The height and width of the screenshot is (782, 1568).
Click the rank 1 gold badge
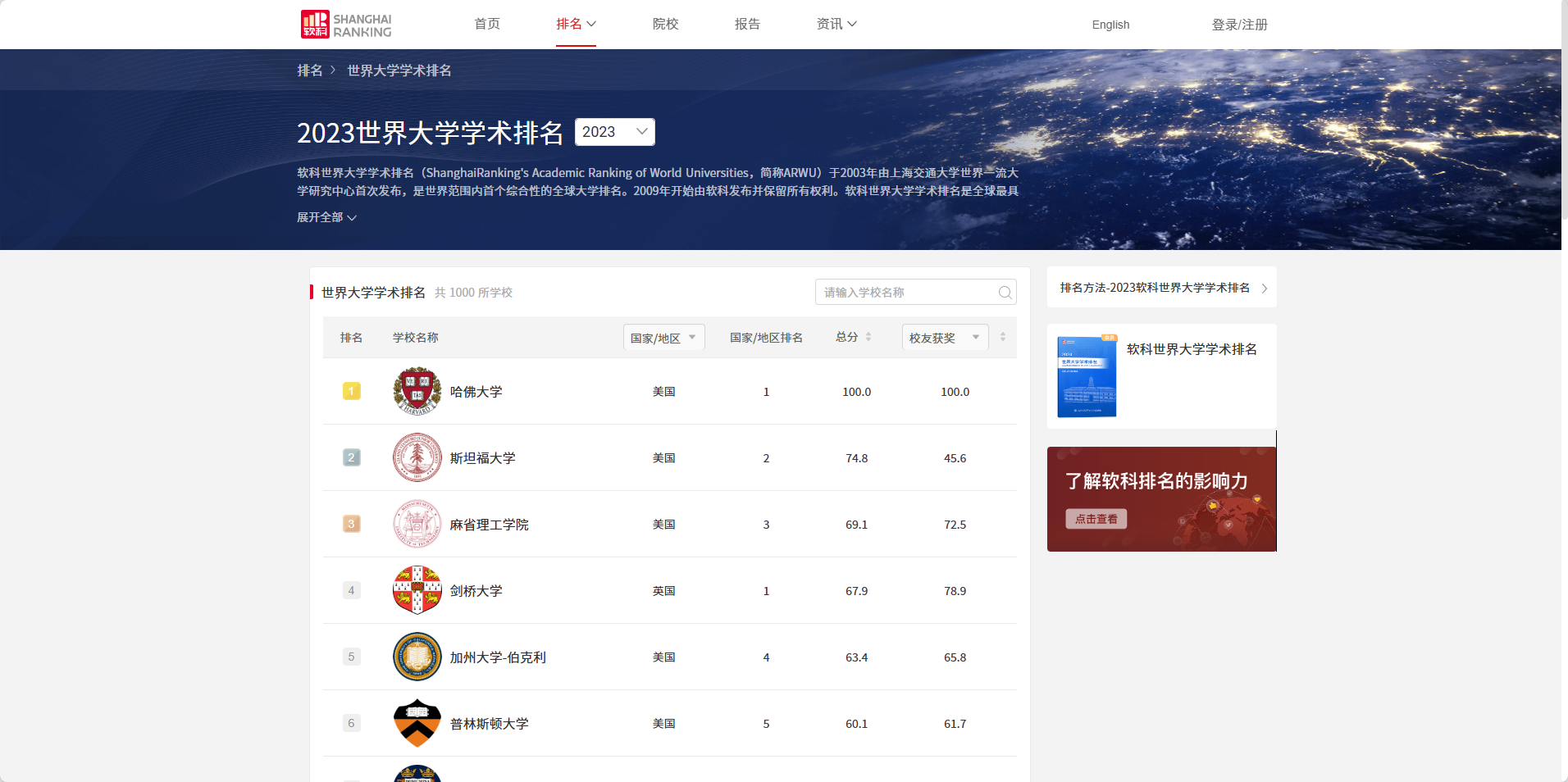click(351, 391)
